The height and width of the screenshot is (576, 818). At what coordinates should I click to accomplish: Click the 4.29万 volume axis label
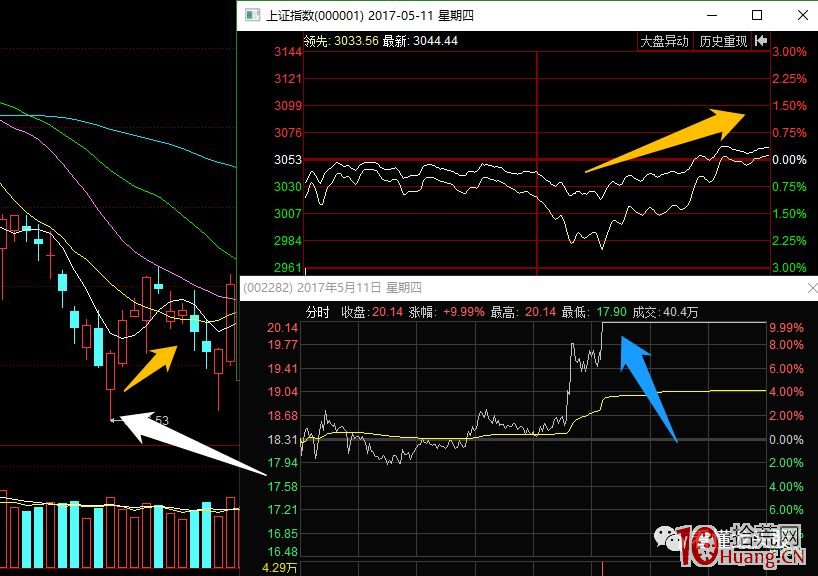coord(280,568)
